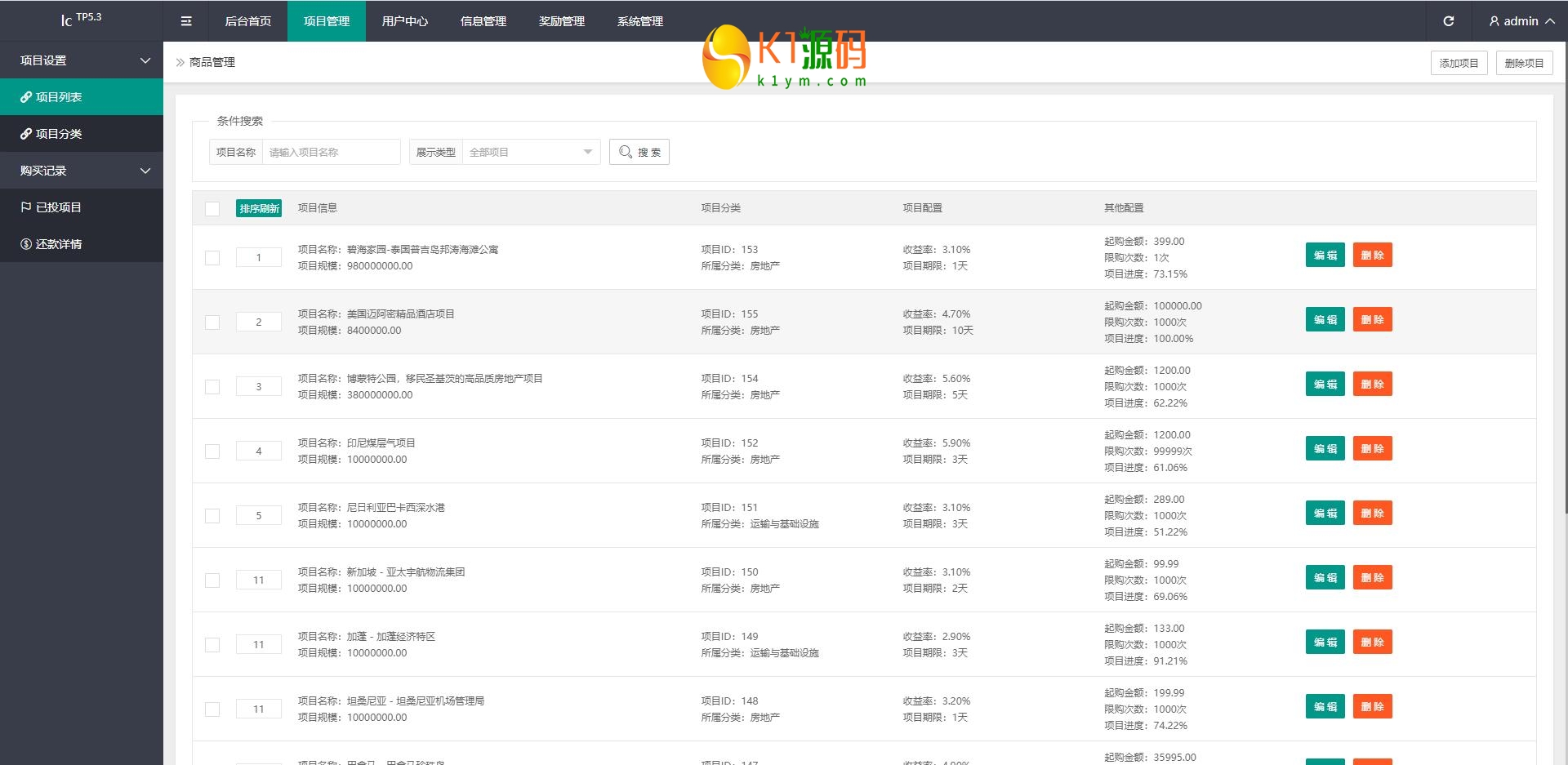Tick the checkbox for project ID 153

point(212,258)
